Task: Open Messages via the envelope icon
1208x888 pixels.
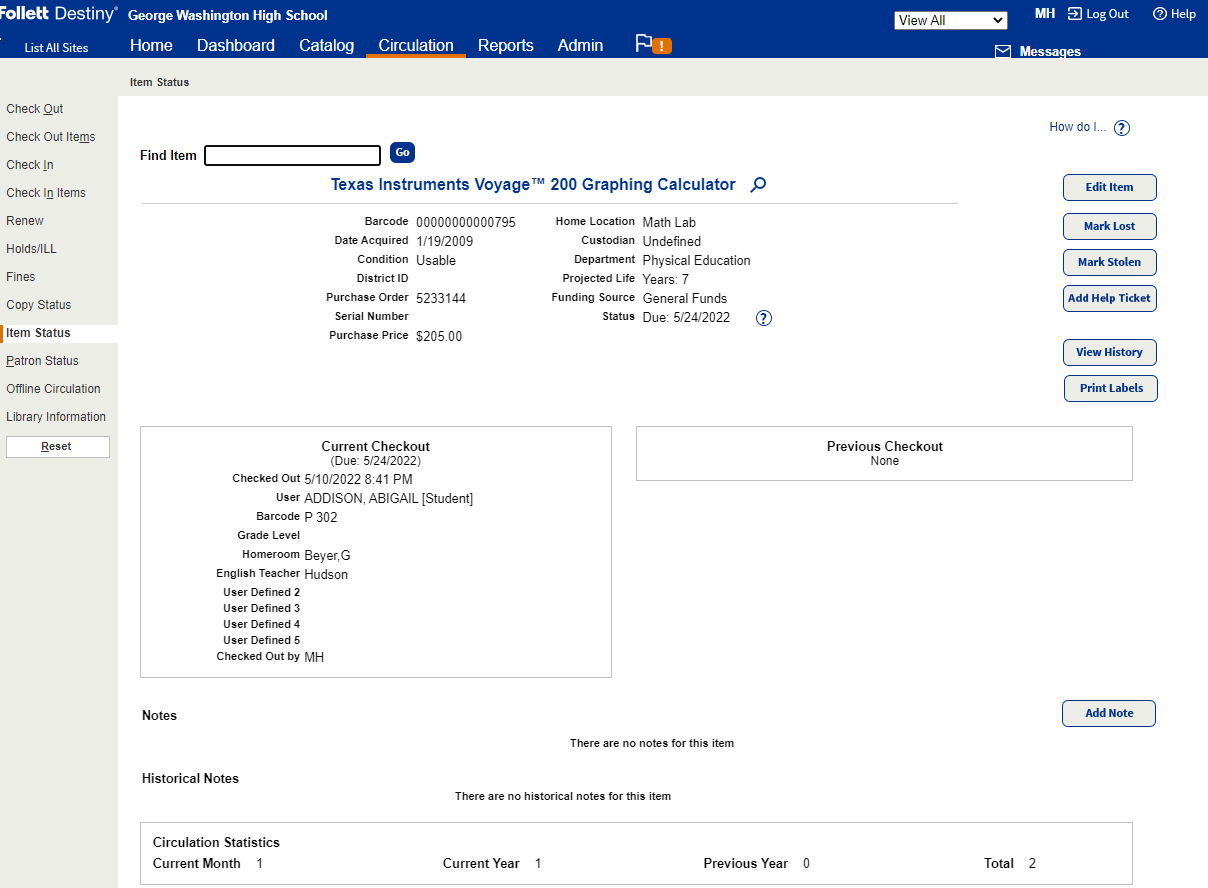Action: coord(1003,51)
